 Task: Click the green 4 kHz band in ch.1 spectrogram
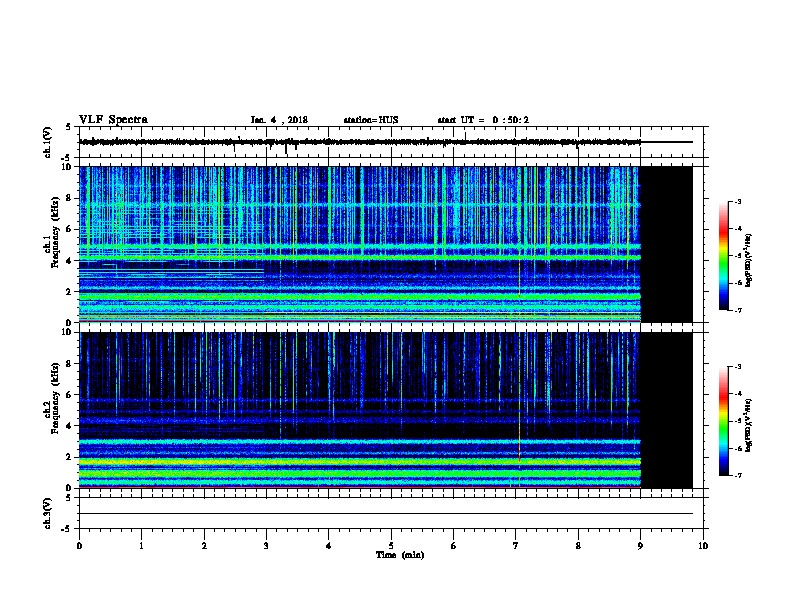coord(360,258)
